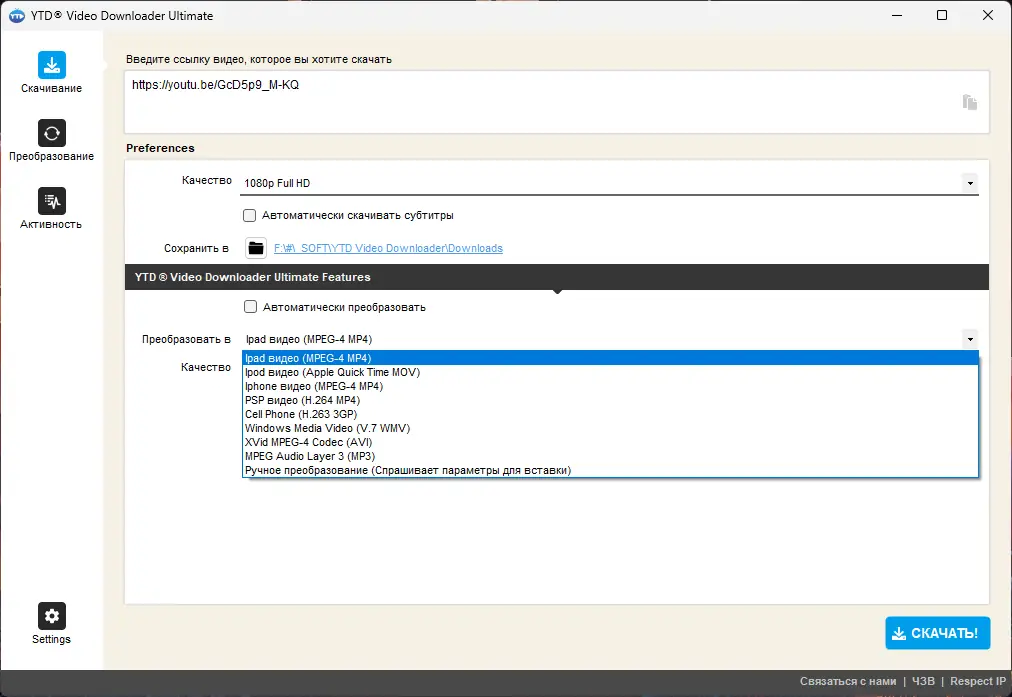Click the Связаться с нами link

847,682
